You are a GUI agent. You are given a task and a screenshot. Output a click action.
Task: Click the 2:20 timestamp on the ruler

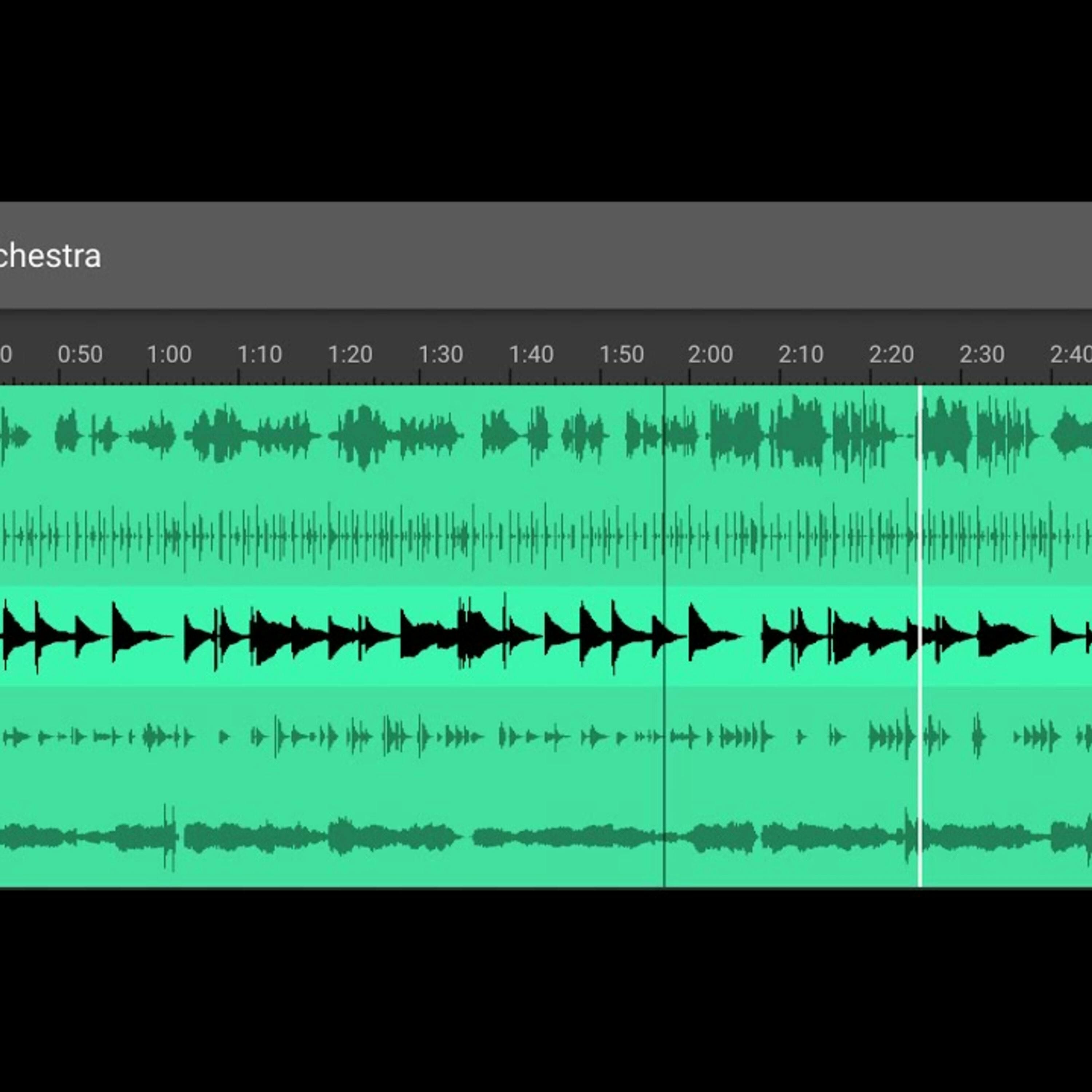pyautogui.click(x=891, y=355)
